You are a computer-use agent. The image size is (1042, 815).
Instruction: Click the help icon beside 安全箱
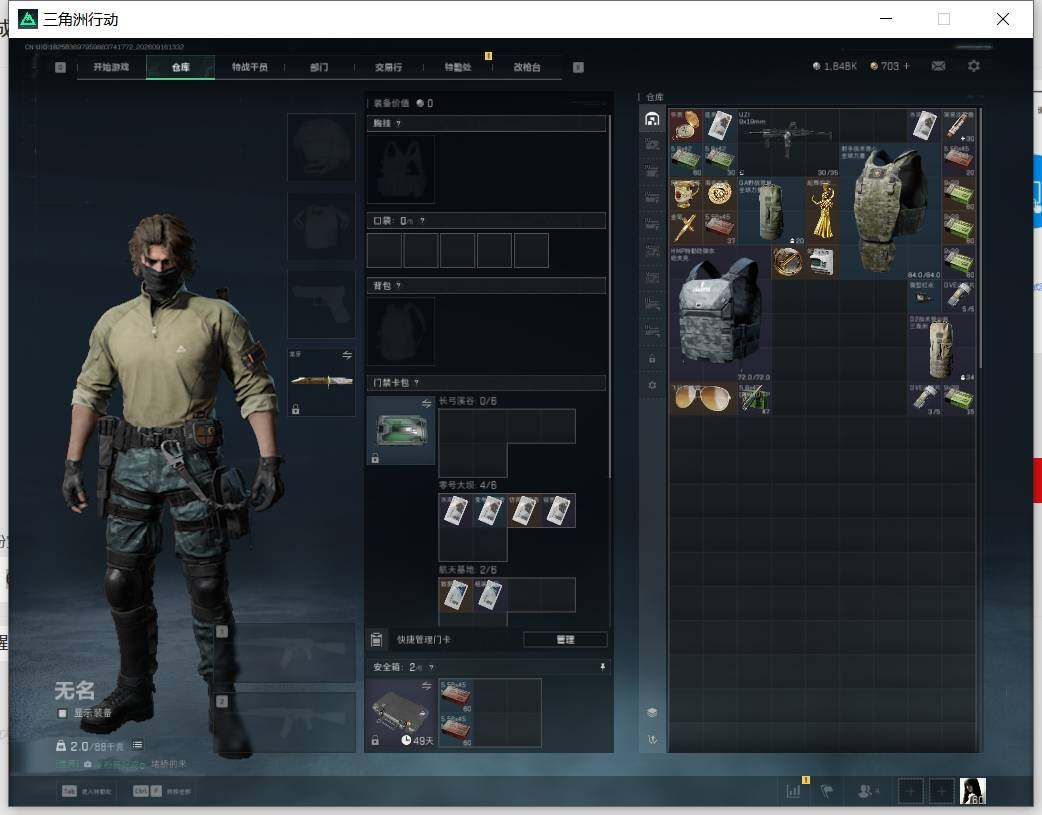point(431,667)
